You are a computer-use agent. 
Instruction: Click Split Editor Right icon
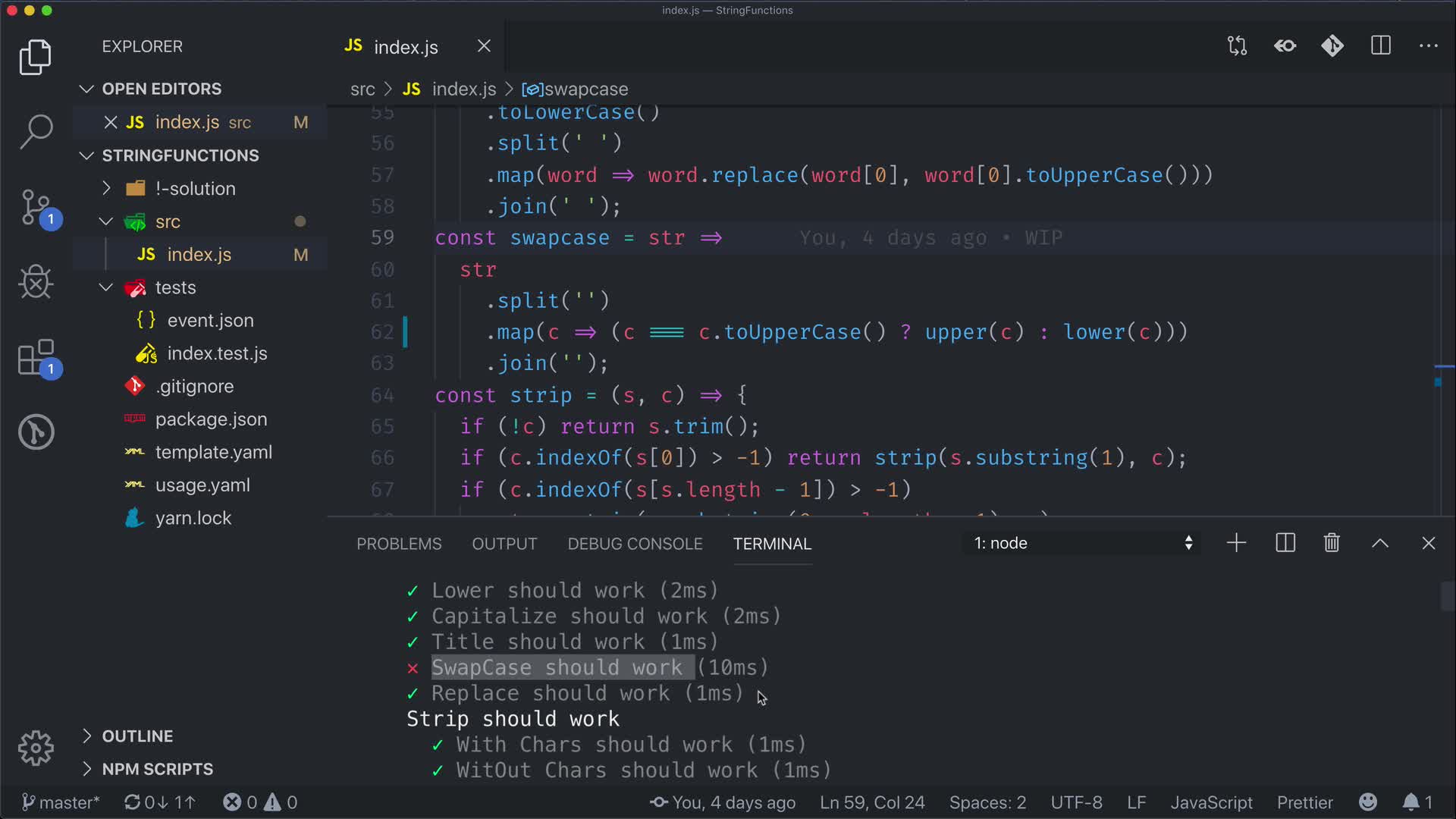1380,46
